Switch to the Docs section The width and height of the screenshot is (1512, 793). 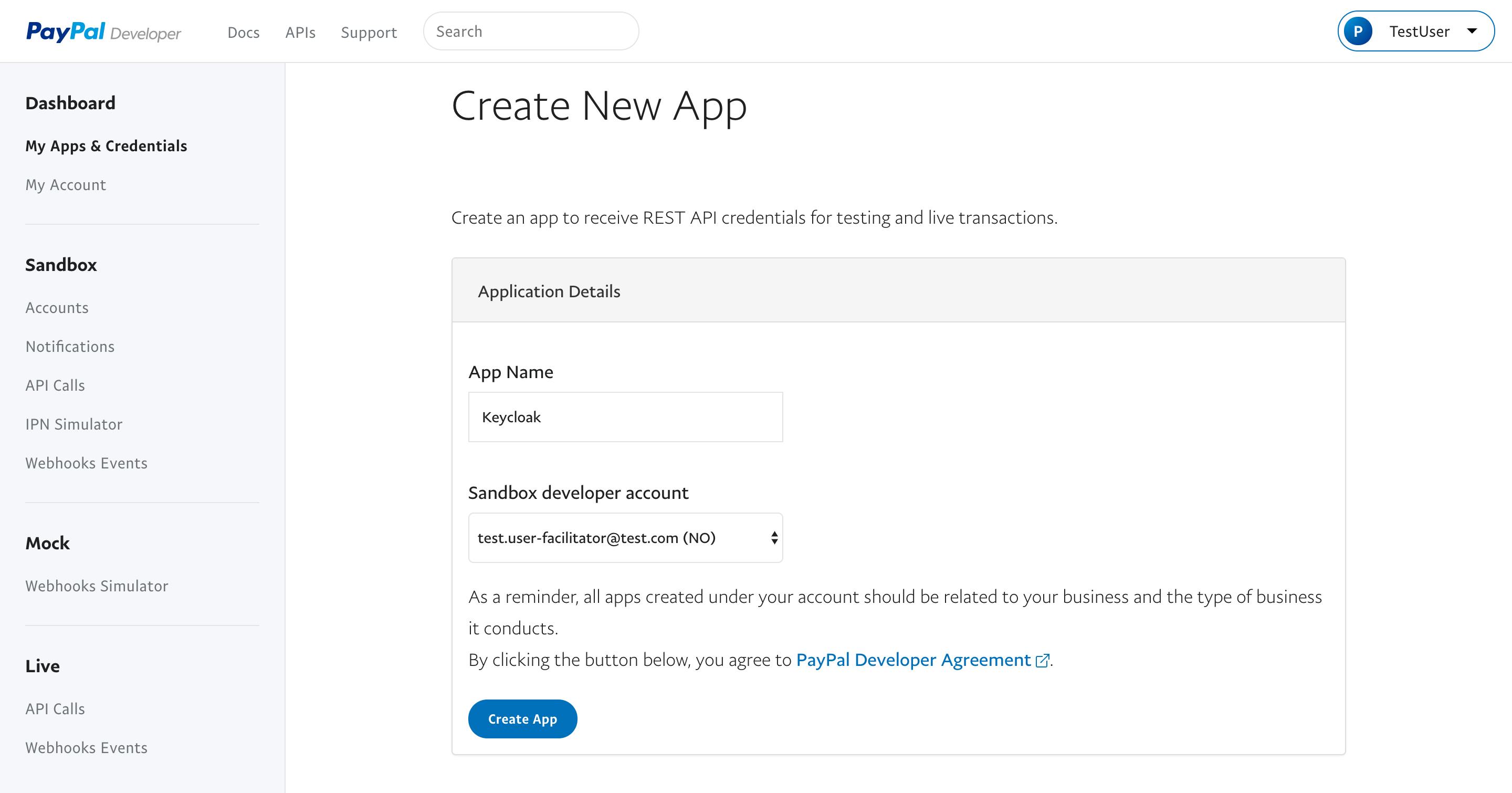[243, 32]
